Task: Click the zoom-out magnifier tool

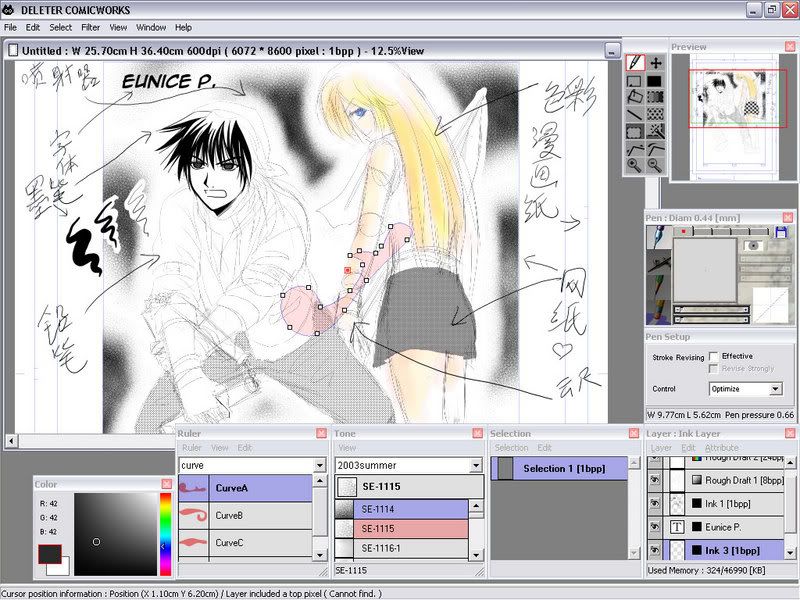Action: [656, 165]
